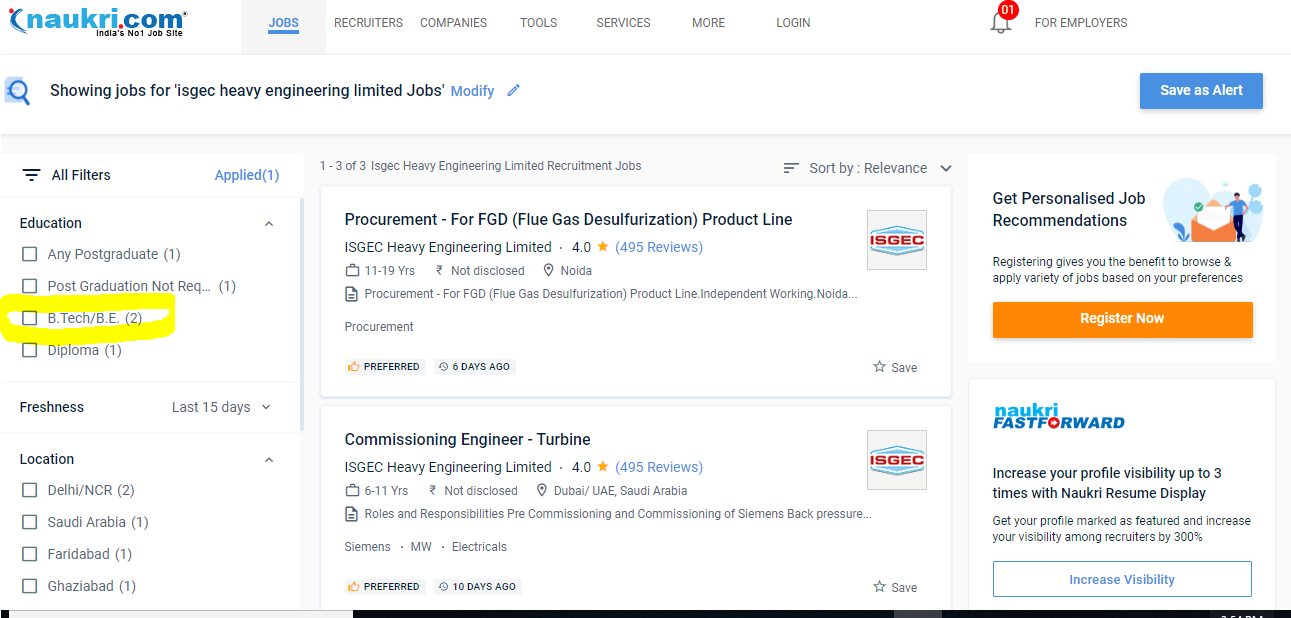The height and width of the screenshot is (618, 1291).
Task: Click Save as Alert button
Action: [1201, 90]
